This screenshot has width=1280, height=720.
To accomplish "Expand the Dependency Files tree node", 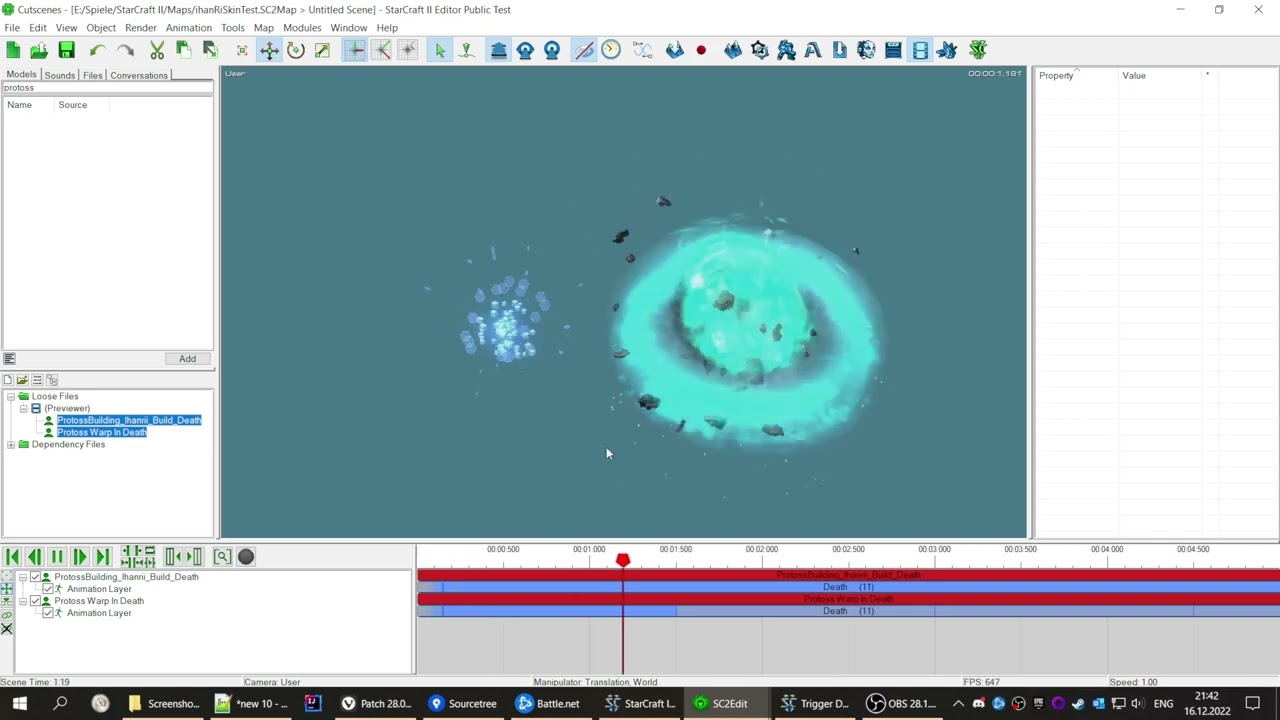I will click(x=11, y=445).
